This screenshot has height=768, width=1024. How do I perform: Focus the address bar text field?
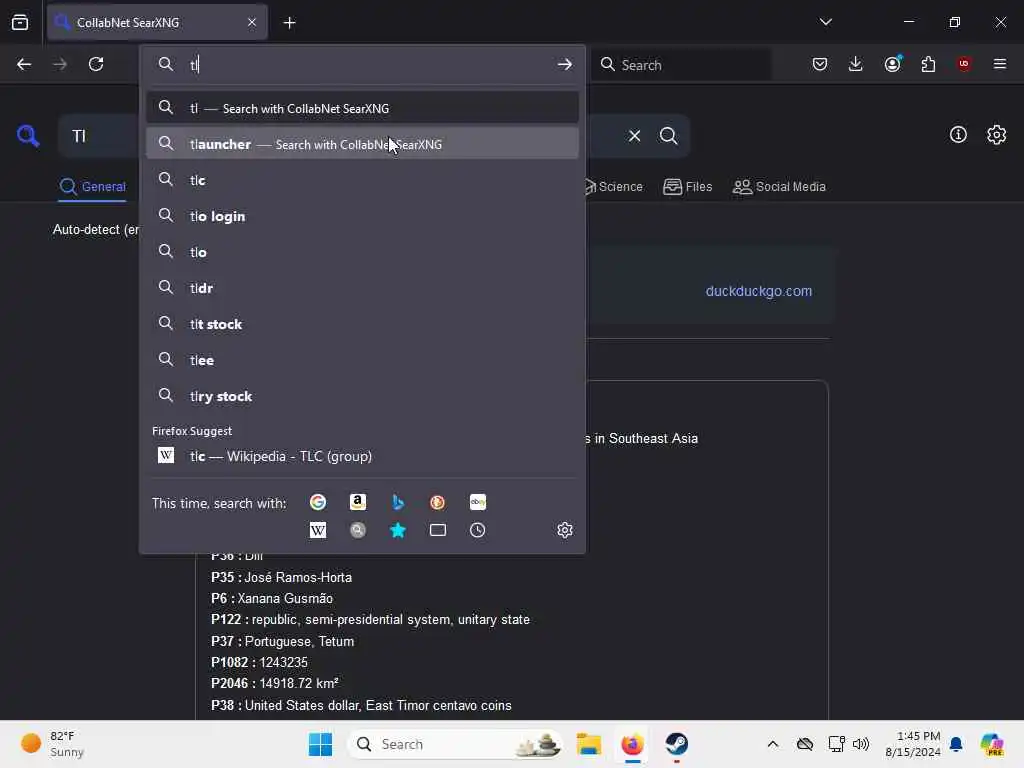pos(369,64)
